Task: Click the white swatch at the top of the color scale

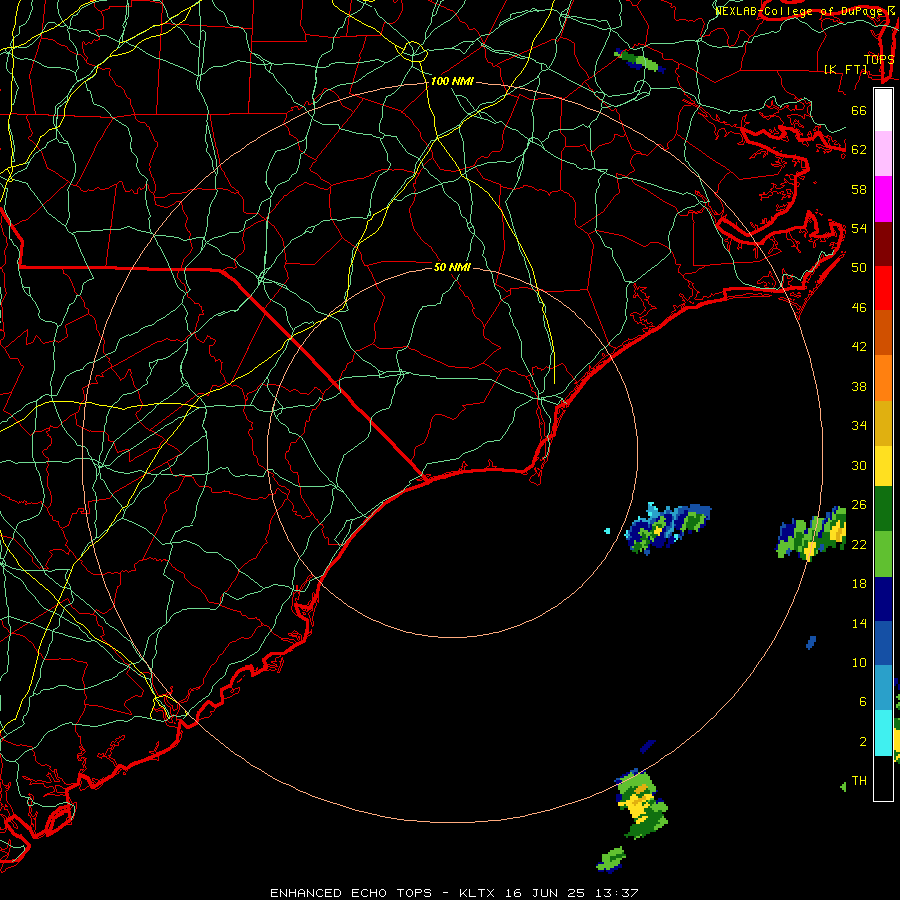Action: coord(883,110)
